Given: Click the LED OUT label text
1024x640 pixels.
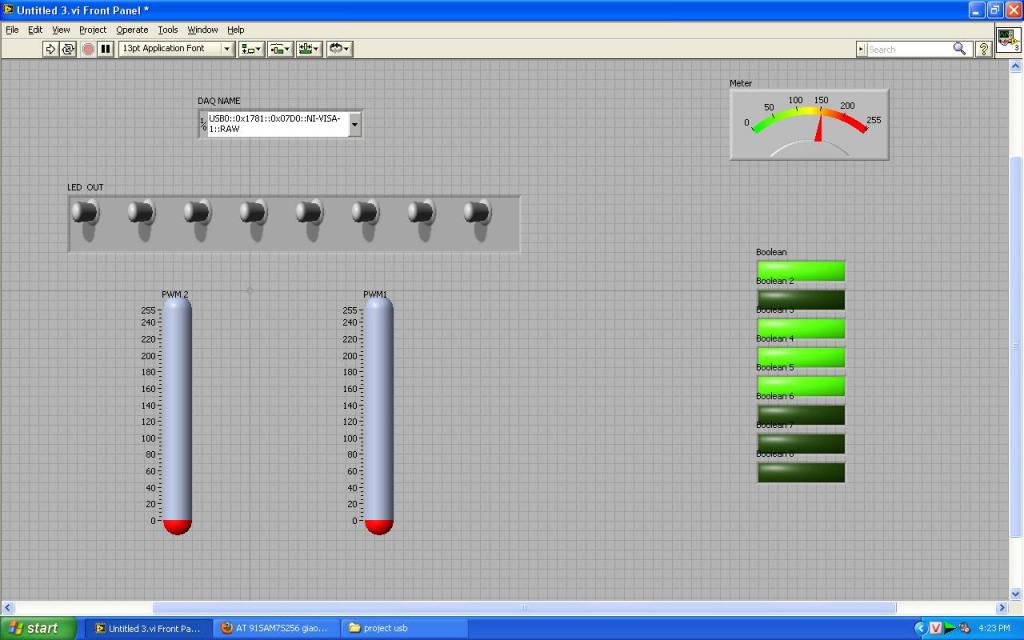Looking at the screenshot, I should pos(86,187).
